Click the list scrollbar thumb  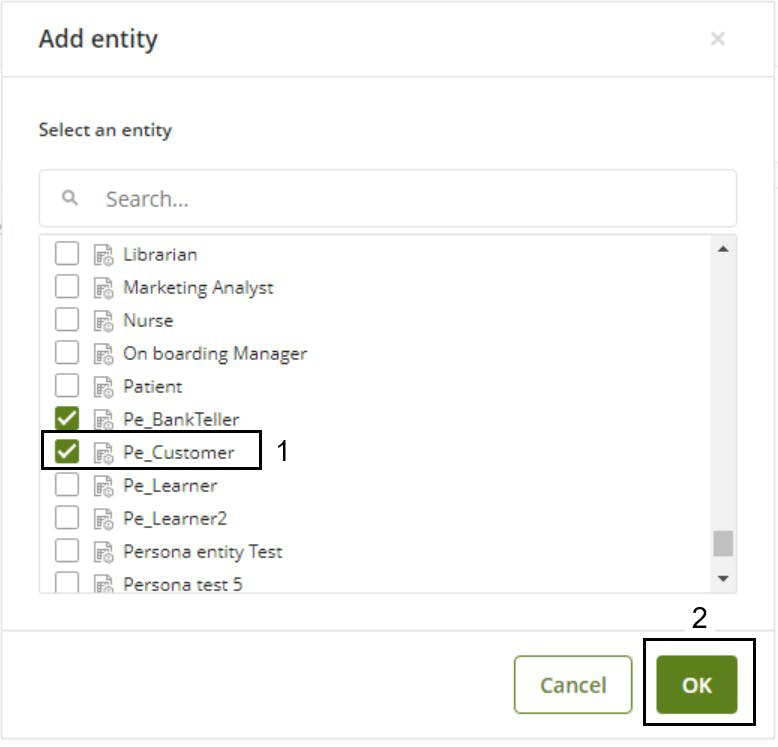723,544
